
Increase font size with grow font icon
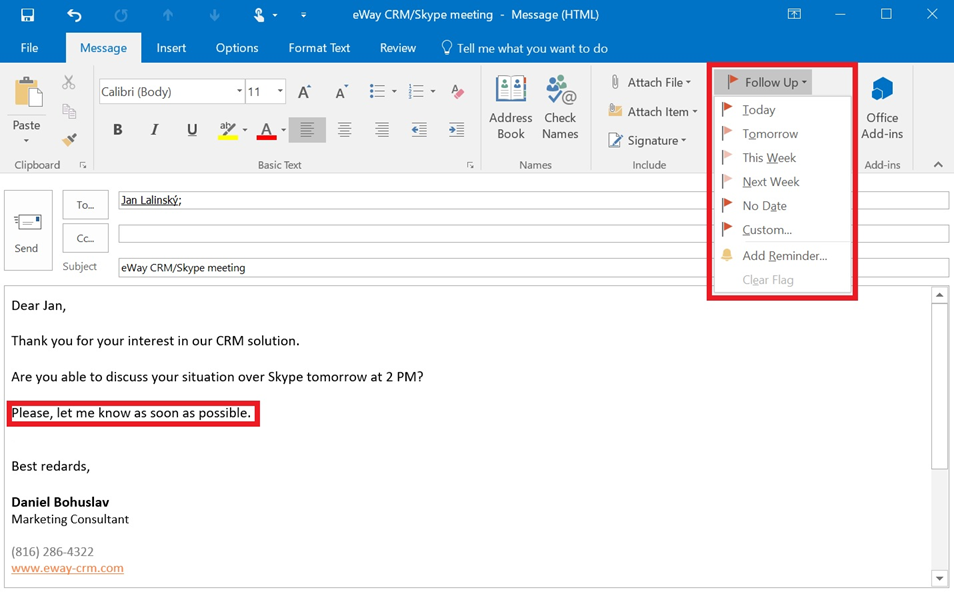(x=305, y=92)
